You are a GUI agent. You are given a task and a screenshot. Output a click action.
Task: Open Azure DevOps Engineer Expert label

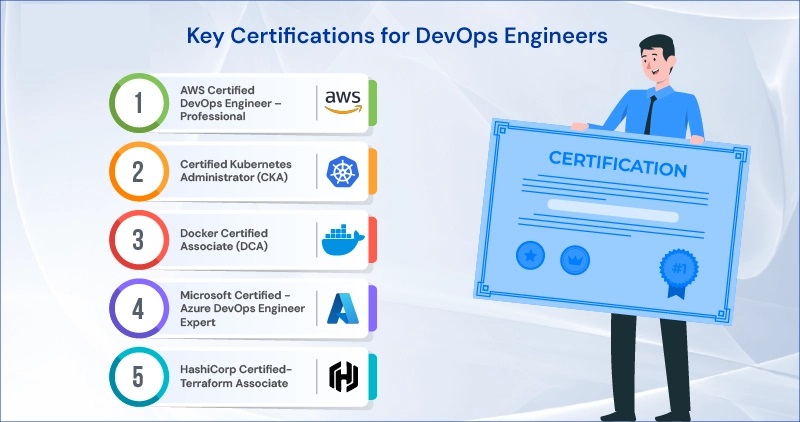point(243,308)
